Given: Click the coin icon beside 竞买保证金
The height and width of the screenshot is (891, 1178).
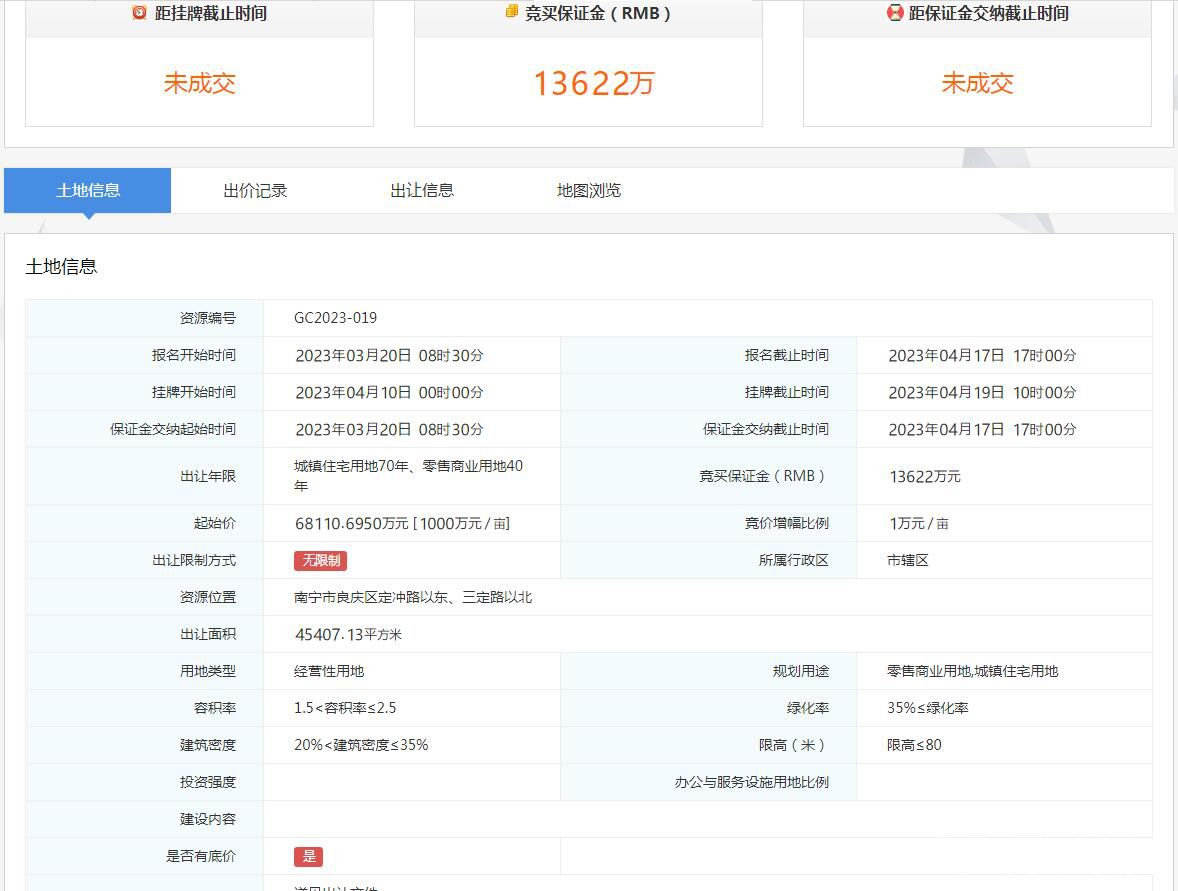Looking at the screenshot, I should (x=512, y=11).
